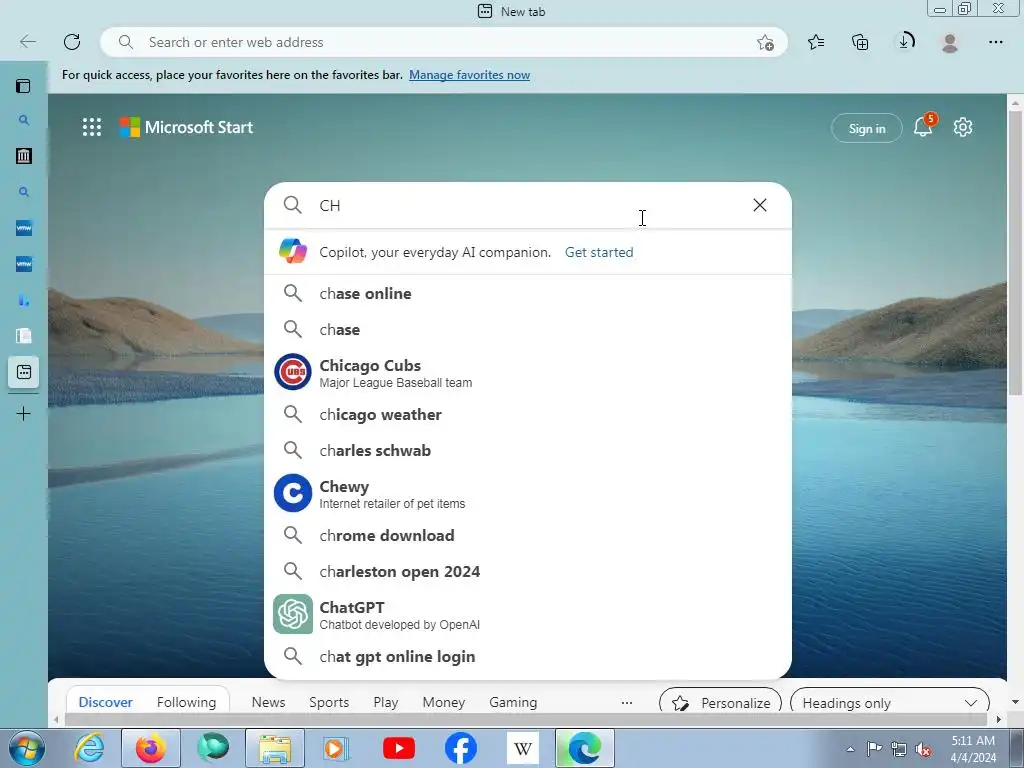Open the News tab
1024x768 pixels.
268,702
